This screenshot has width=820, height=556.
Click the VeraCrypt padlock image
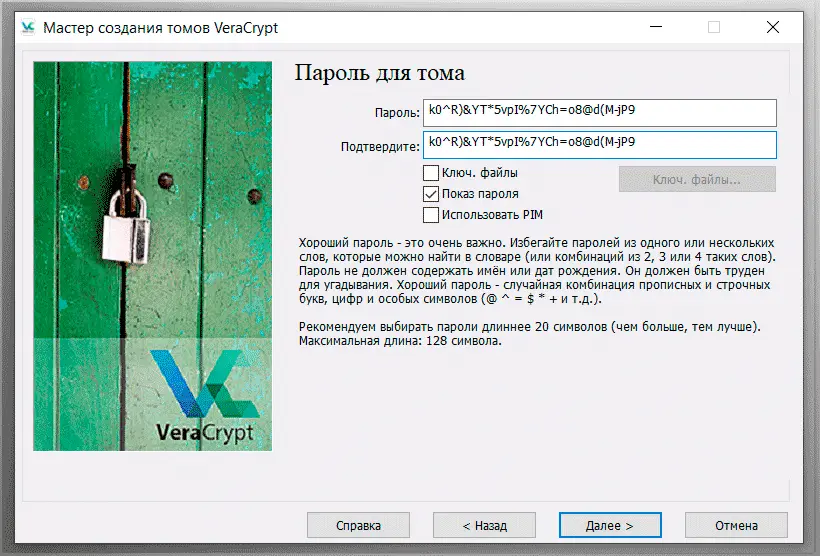[x=153, y=256]
